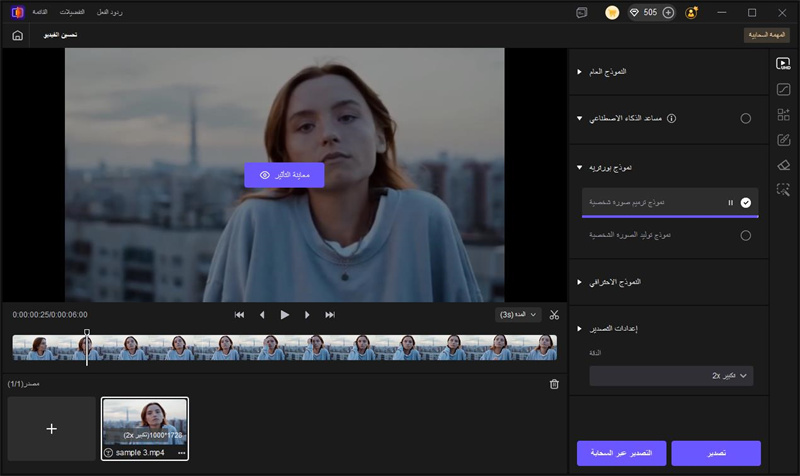Select the UHD video enhancer sidebar tool
800x476 pixels.
coord(784,63)
